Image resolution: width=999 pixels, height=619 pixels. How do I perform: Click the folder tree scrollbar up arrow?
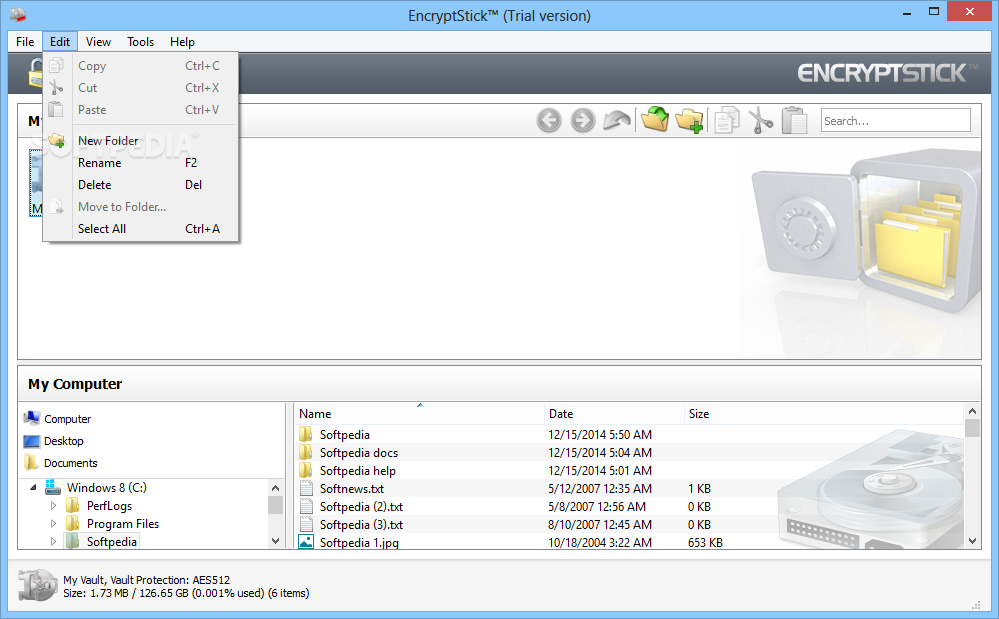(275, 488)
